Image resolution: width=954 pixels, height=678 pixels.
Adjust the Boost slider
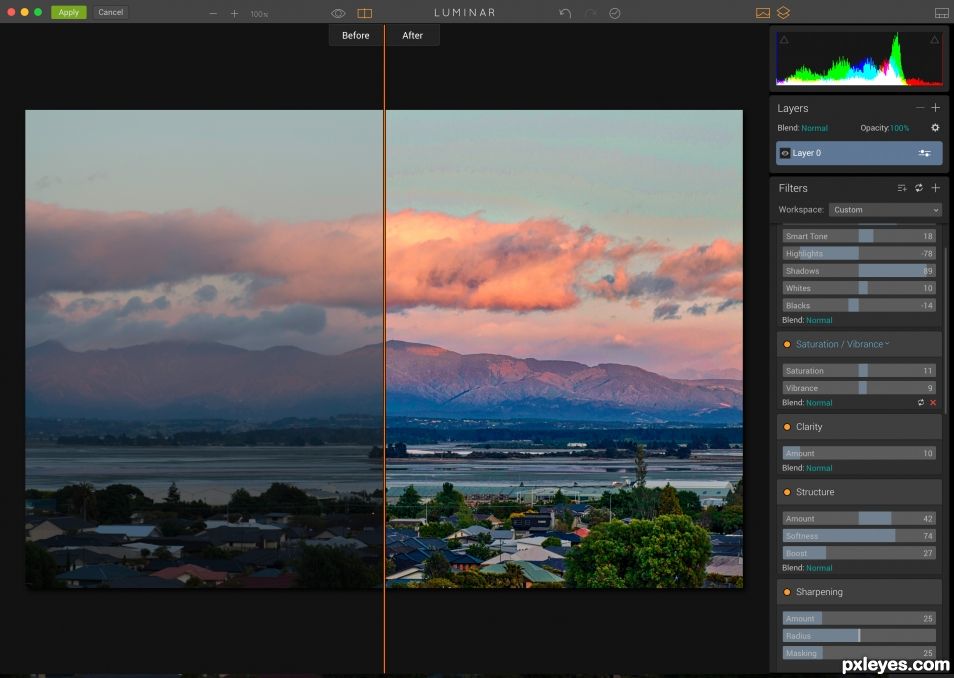(x=859, y=553)
